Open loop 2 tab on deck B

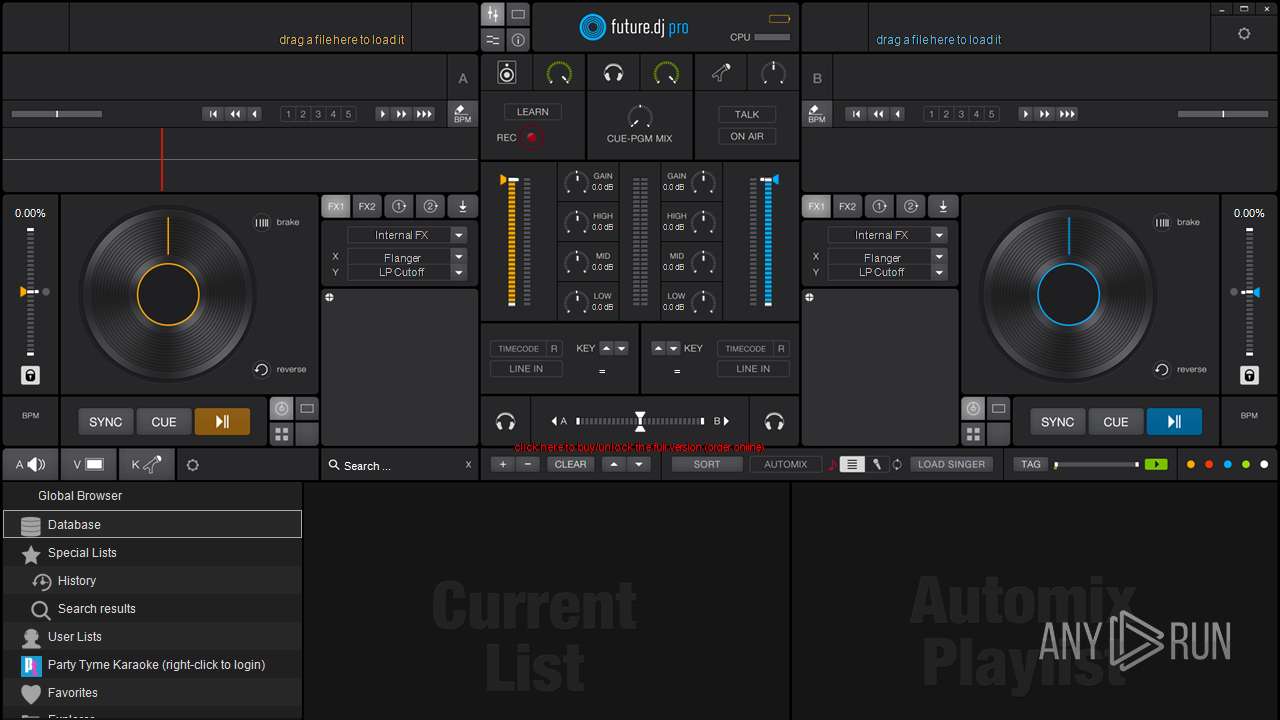point(910,207)
